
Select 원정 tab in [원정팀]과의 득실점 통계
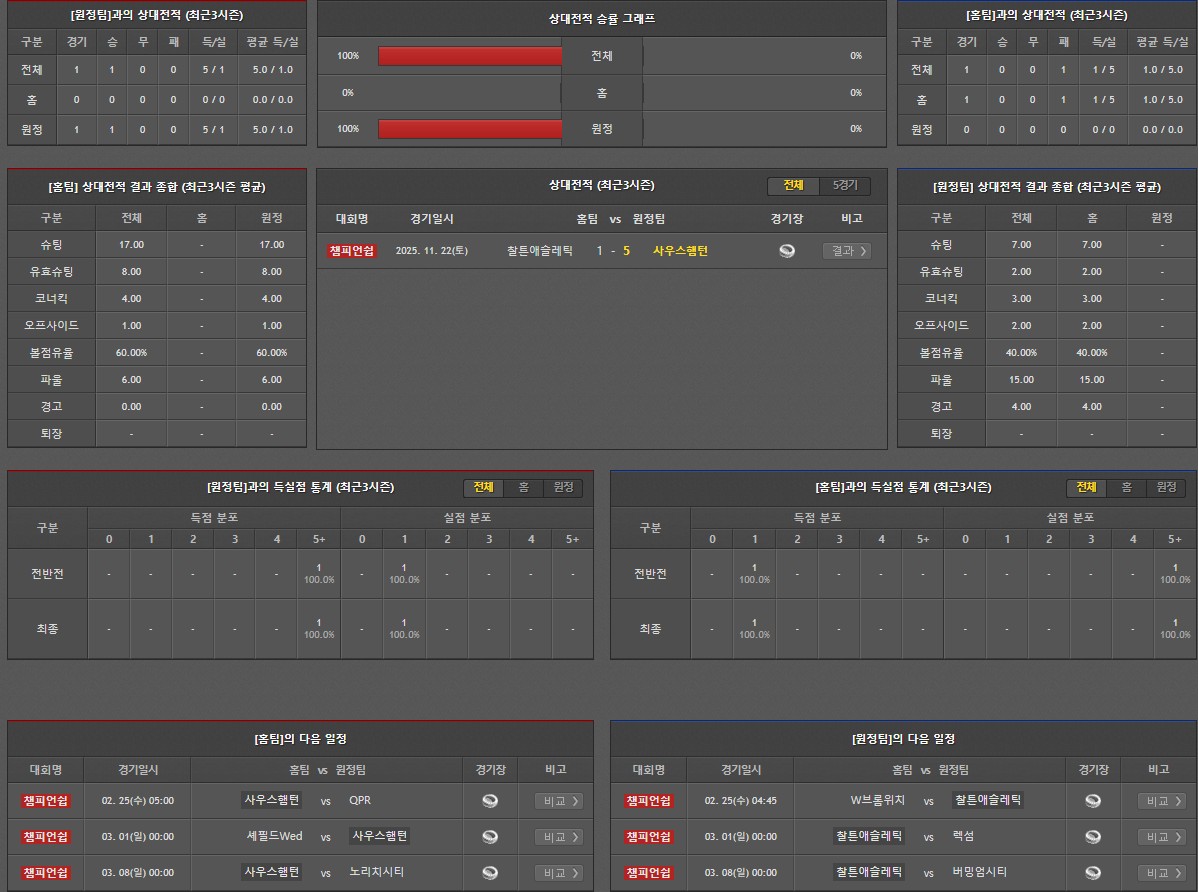point(563,487)
